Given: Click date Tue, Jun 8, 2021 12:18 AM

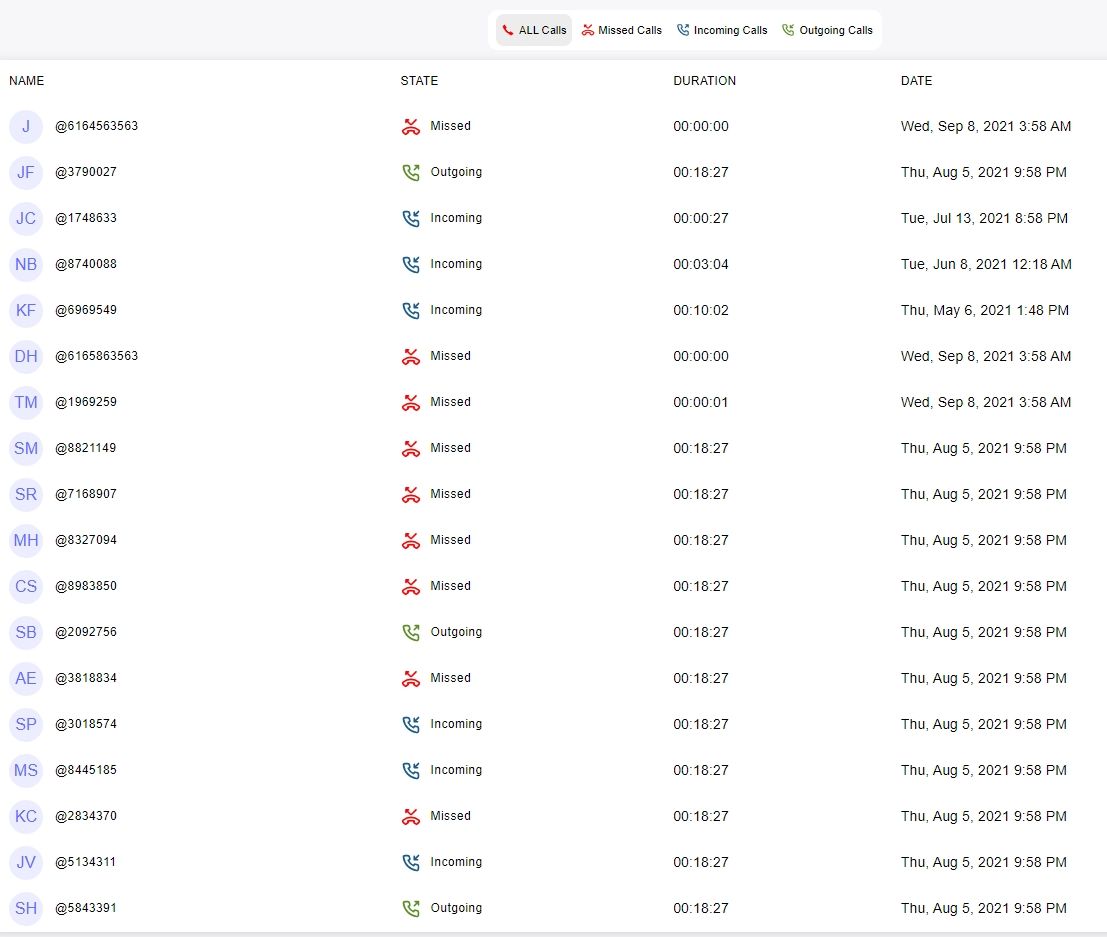Looking at the screenshot, I should (986, 264).
